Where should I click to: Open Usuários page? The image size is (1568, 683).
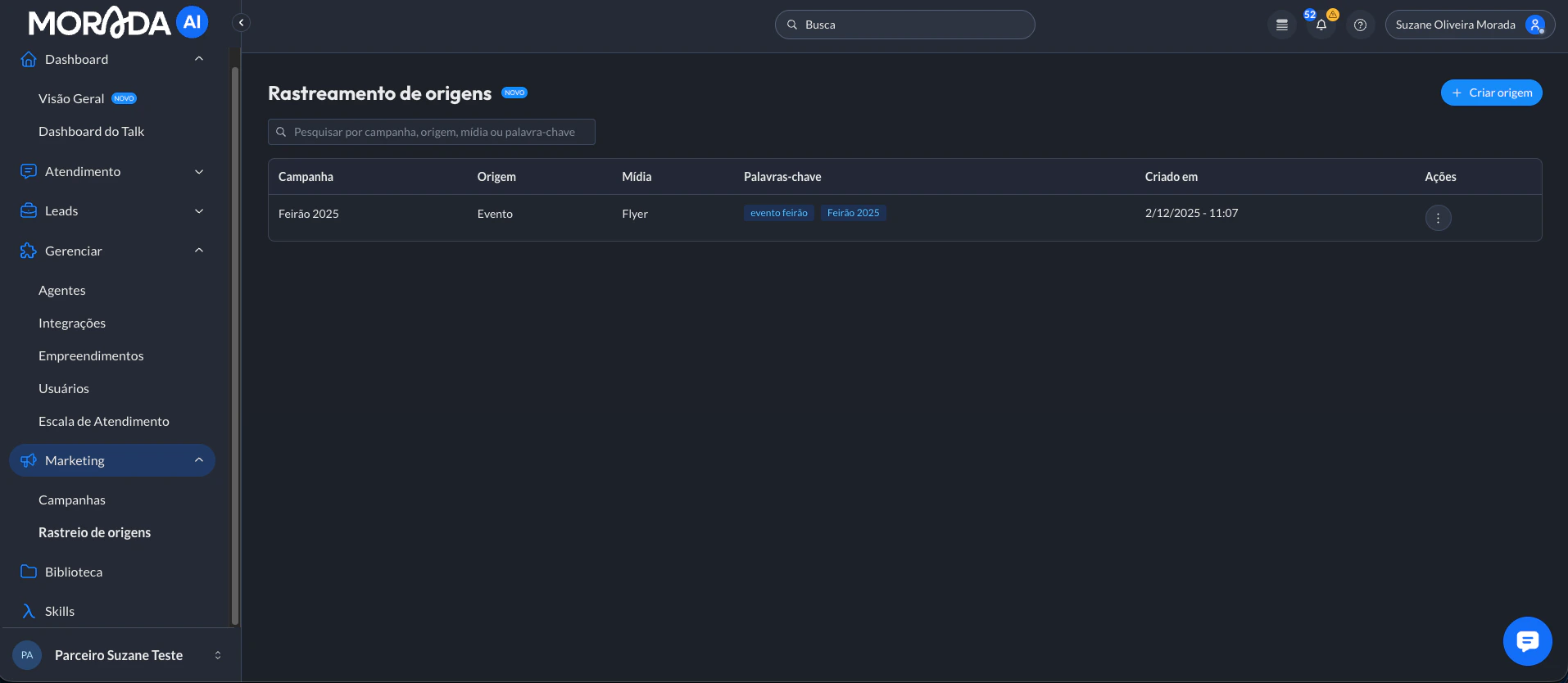tap(64, 388)
